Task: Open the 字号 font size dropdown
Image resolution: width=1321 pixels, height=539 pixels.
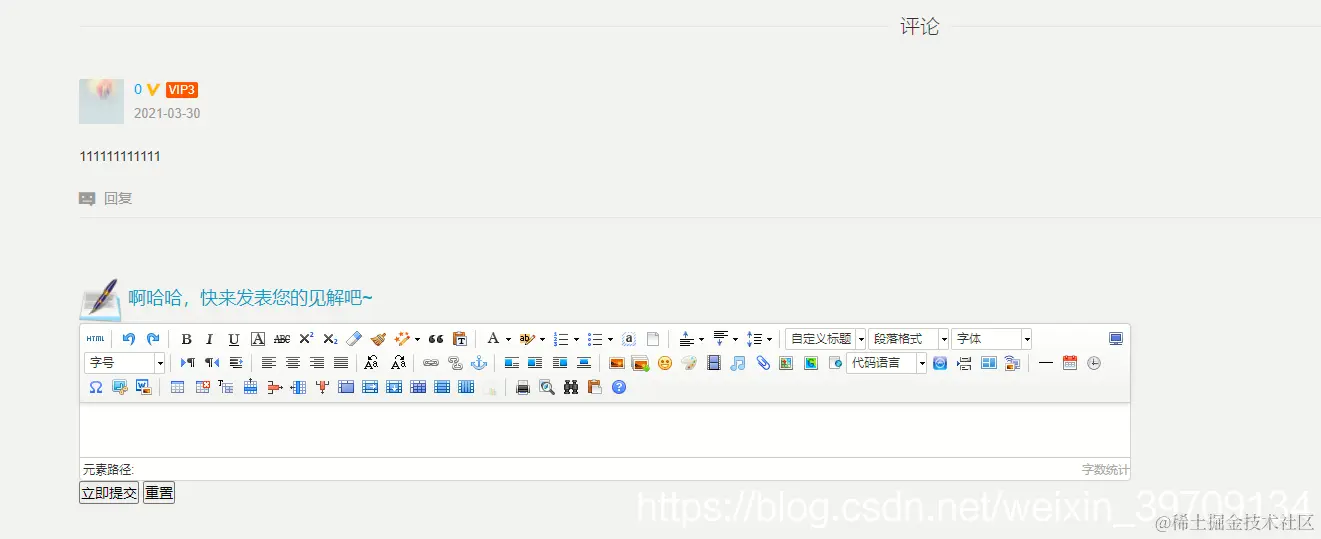Action: tap(125, 363)
